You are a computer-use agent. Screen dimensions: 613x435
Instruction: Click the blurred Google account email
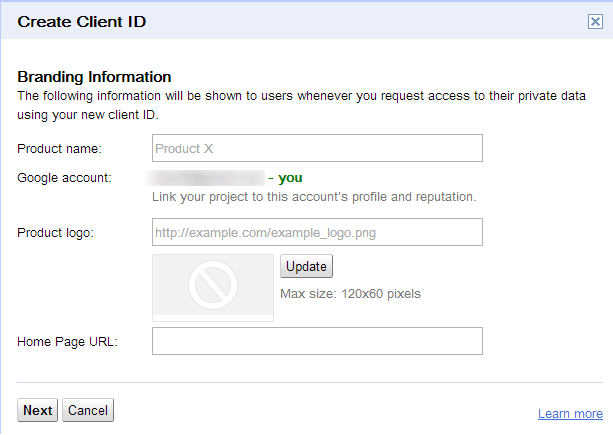[x=205, y=178]
